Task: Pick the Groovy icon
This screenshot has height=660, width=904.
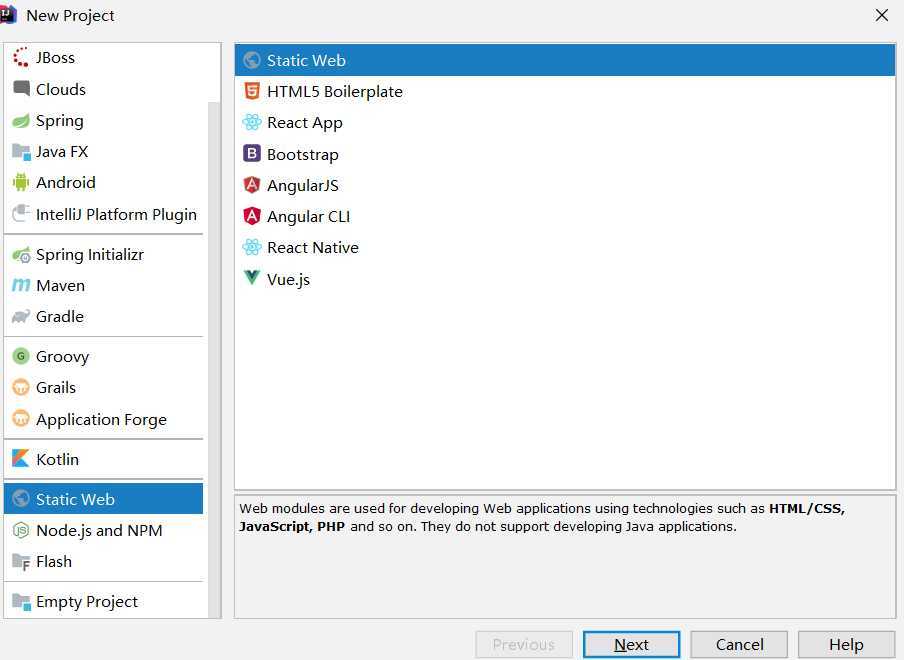Action: tap(21, 356)
